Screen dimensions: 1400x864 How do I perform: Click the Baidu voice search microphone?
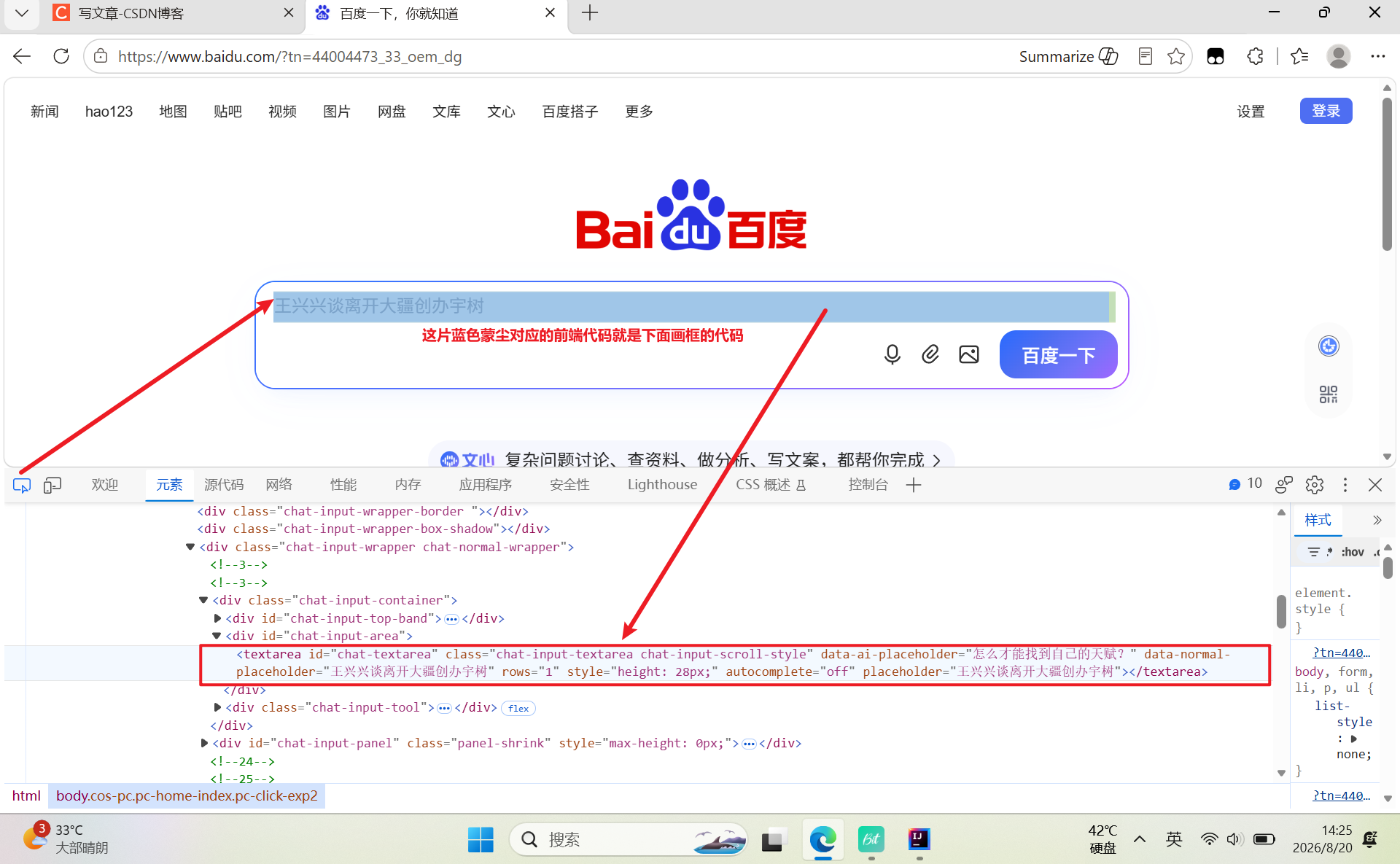tap(892, 354)
